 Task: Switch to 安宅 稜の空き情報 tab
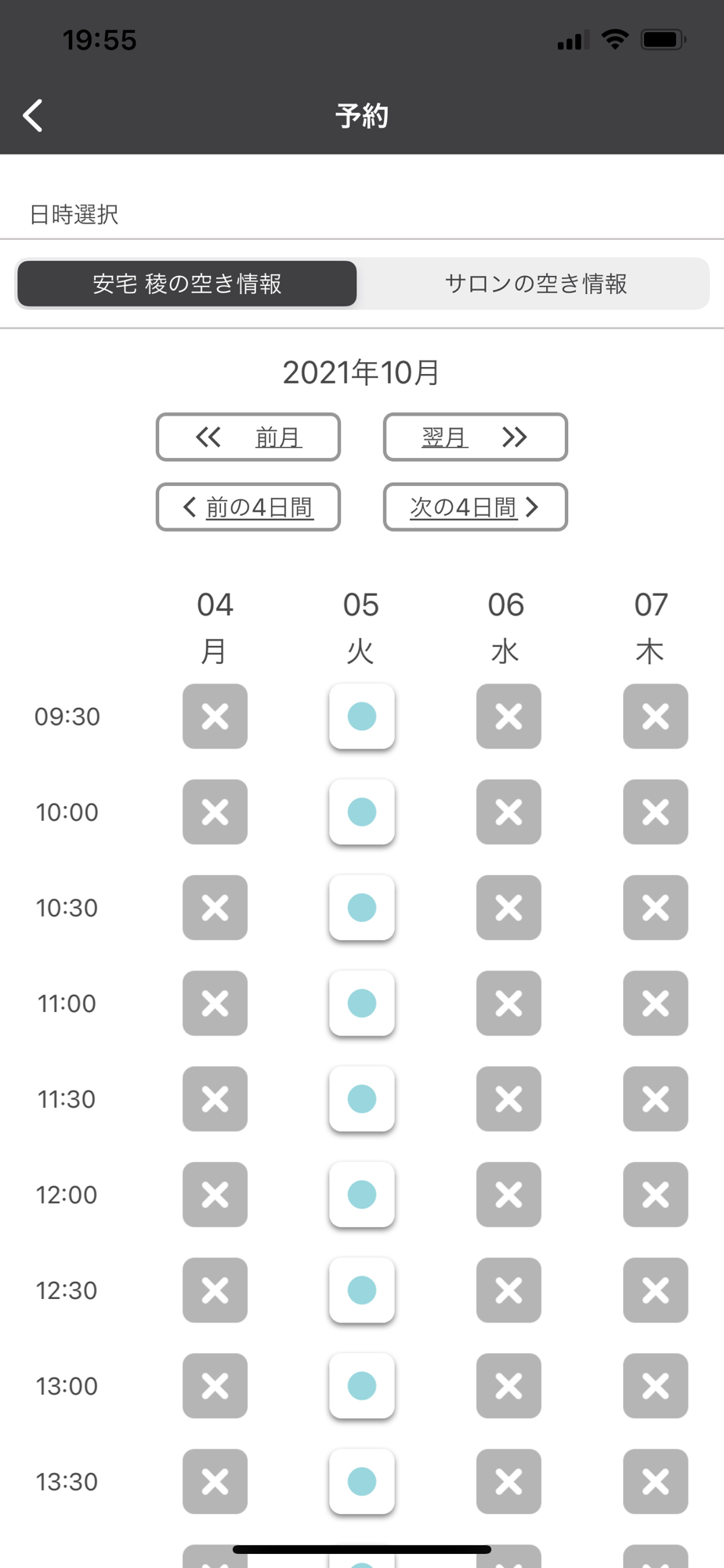coord(186,283)
